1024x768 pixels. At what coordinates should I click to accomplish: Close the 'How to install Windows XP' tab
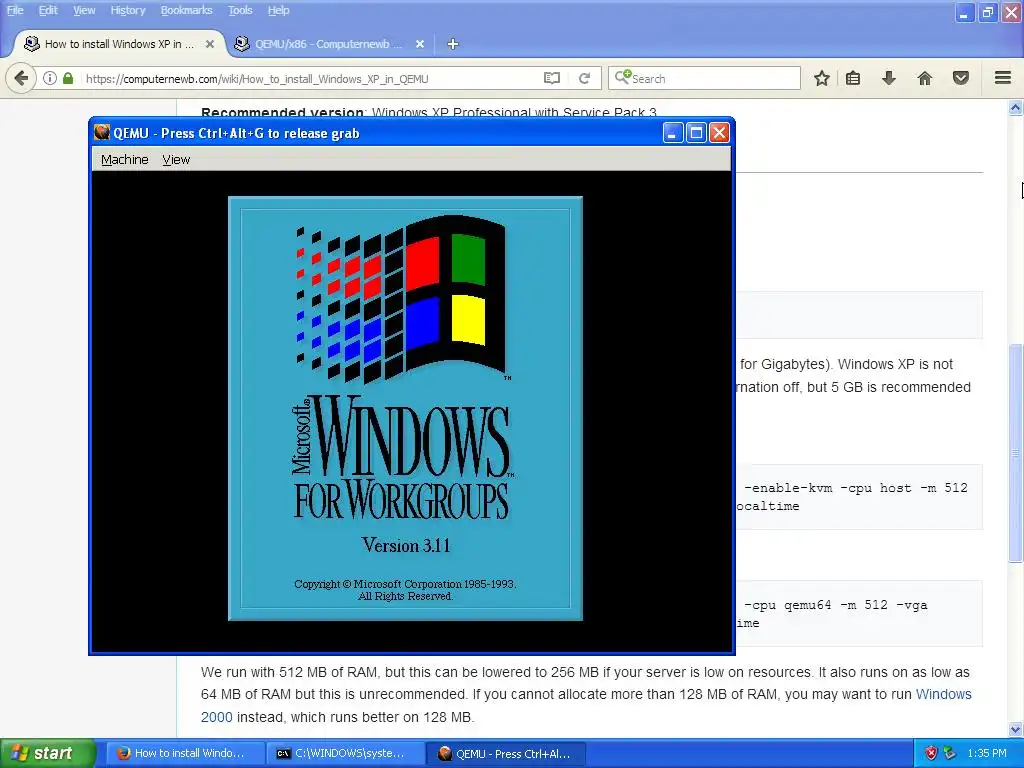(210, 44)
